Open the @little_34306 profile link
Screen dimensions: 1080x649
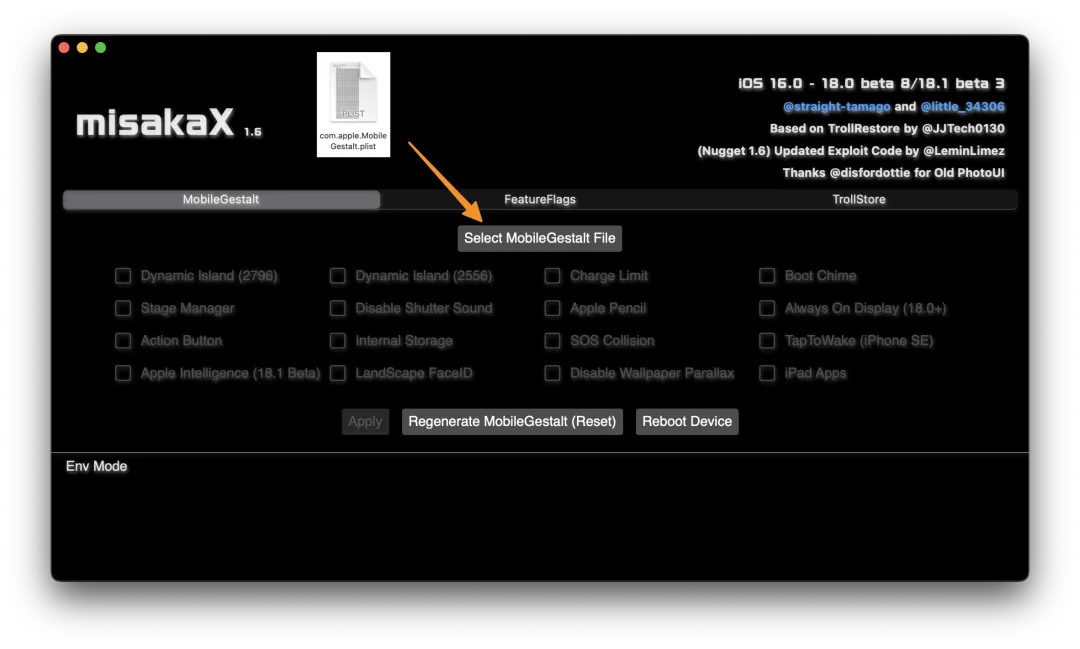click(962, 107)
